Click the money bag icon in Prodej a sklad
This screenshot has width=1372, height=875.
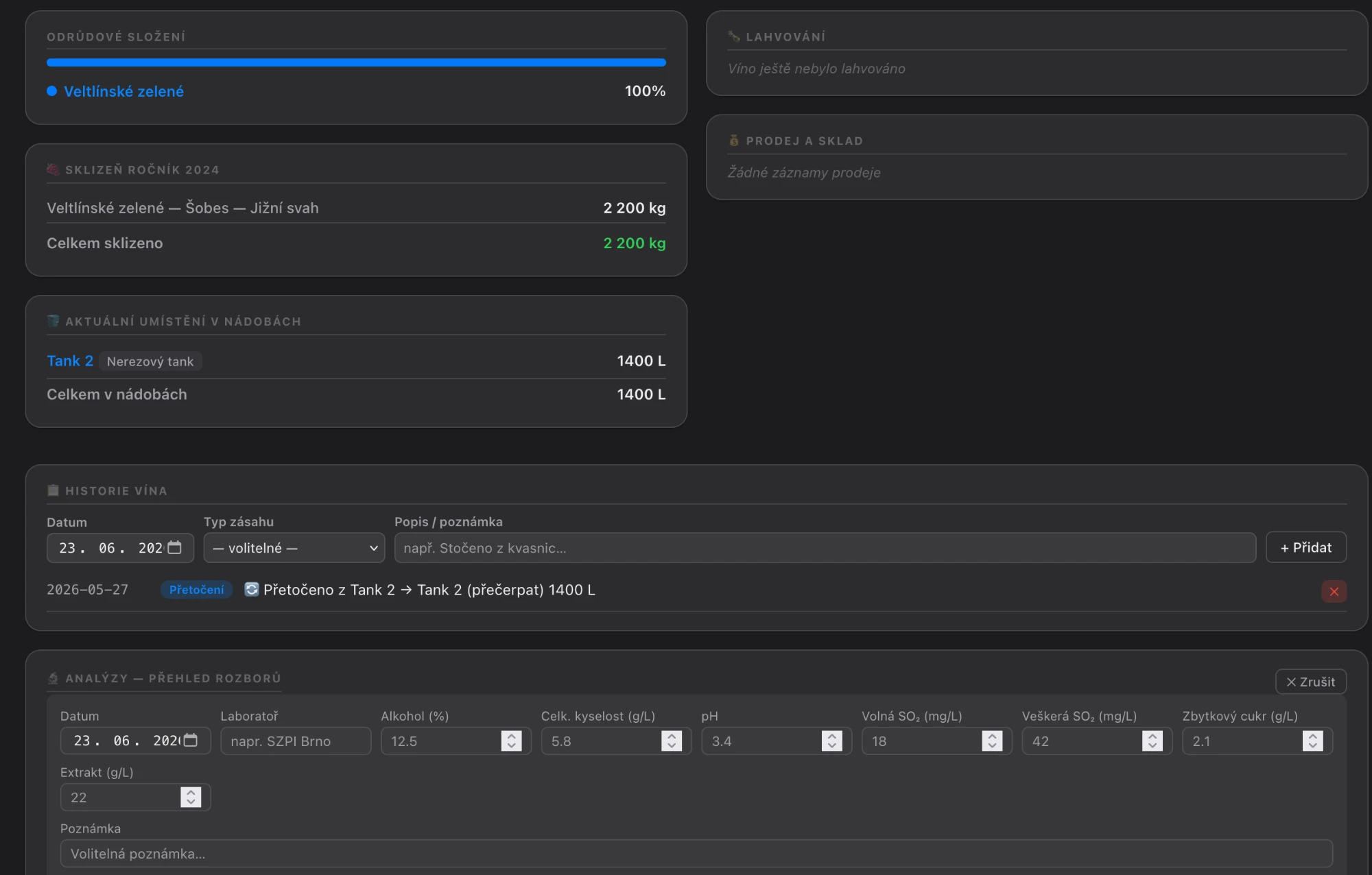click(734, 141)
